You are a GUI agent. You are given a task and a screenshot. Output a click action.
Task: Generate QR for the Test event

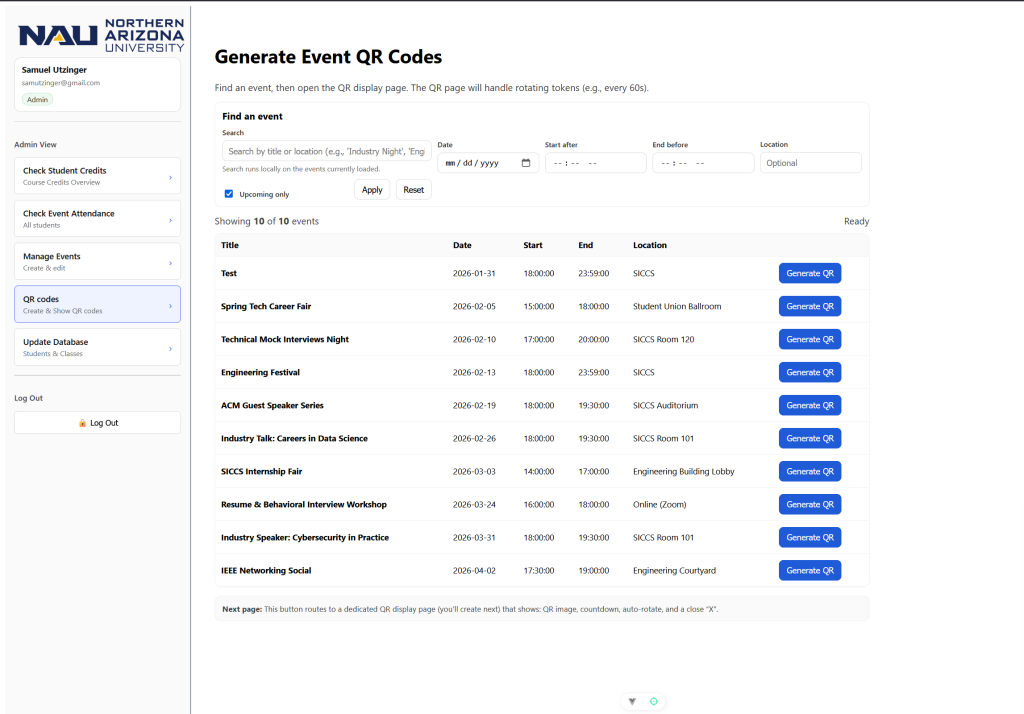click(810, 273)
